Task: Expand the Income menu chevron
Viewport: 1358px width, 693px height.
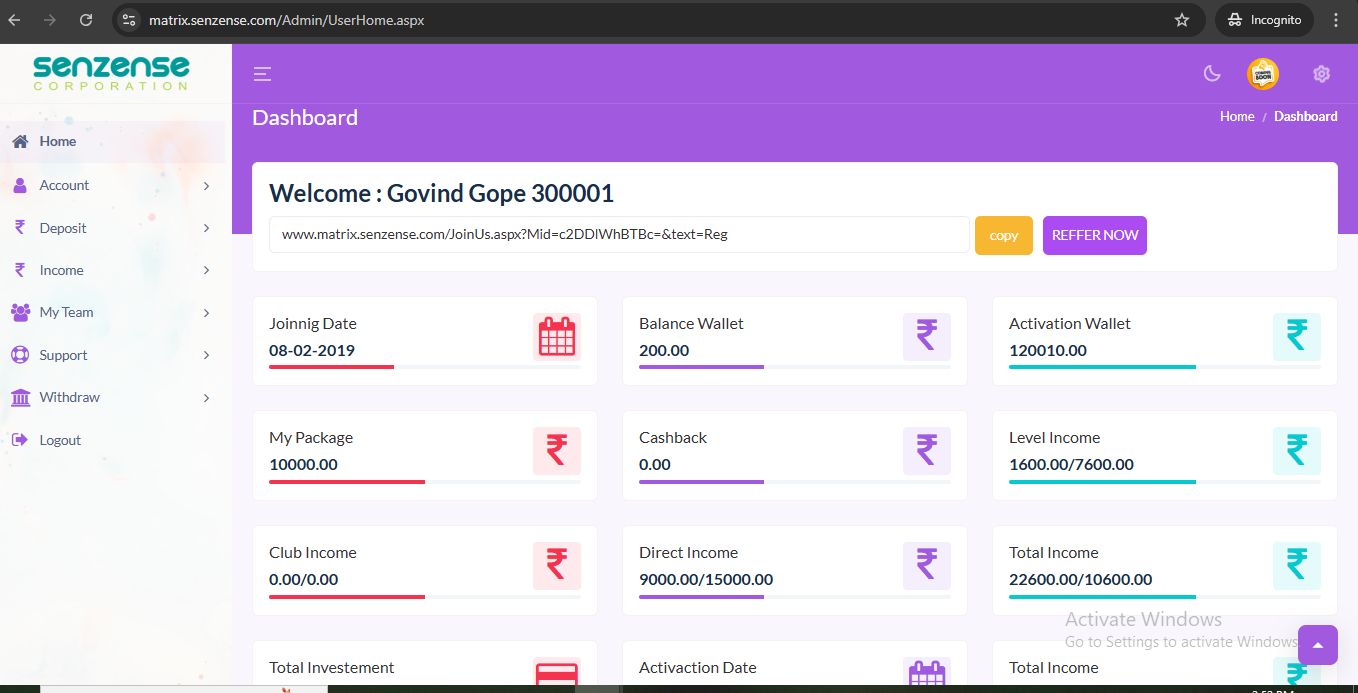Action: click(206, 270)
